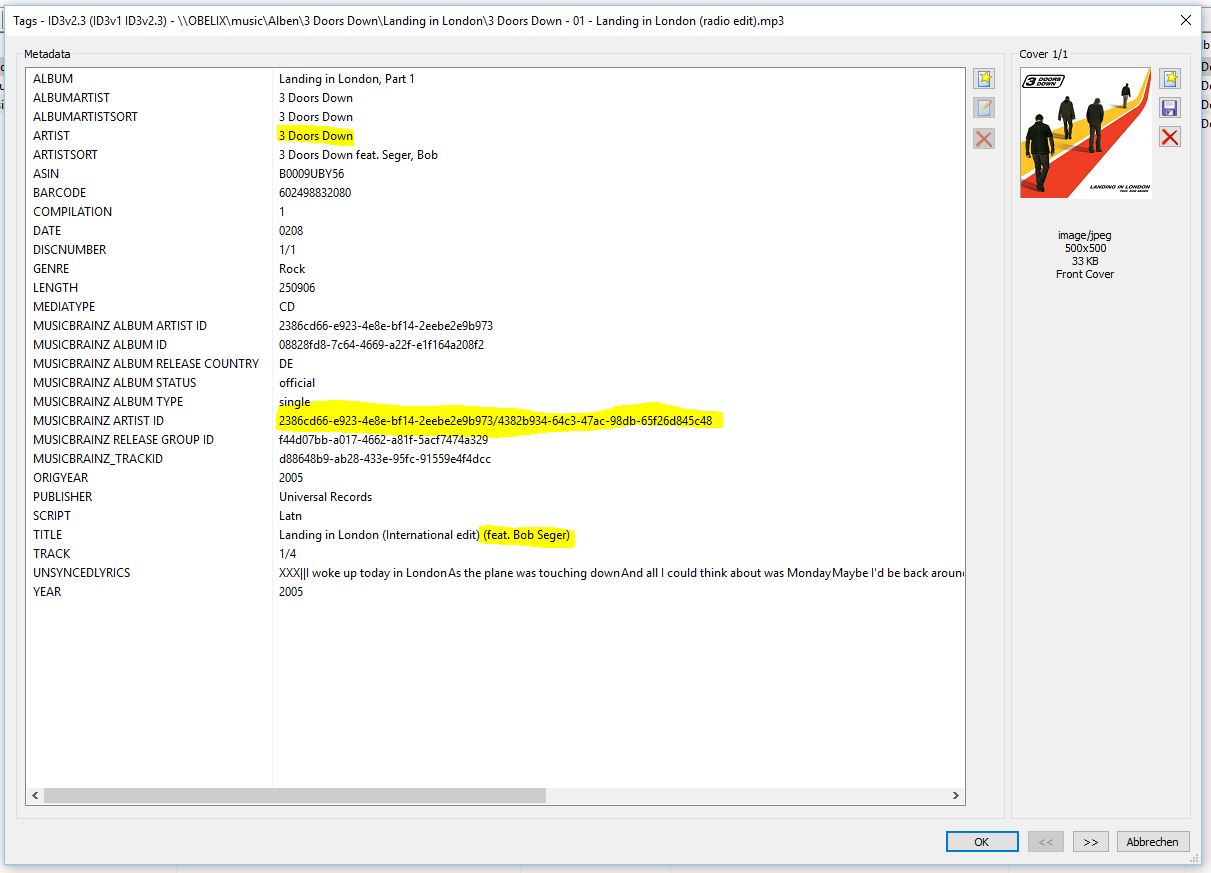This screenshot has width=1211, height=873.
Task: Select the ALBUMARTISTSORT field name
Action: [85, 117]
